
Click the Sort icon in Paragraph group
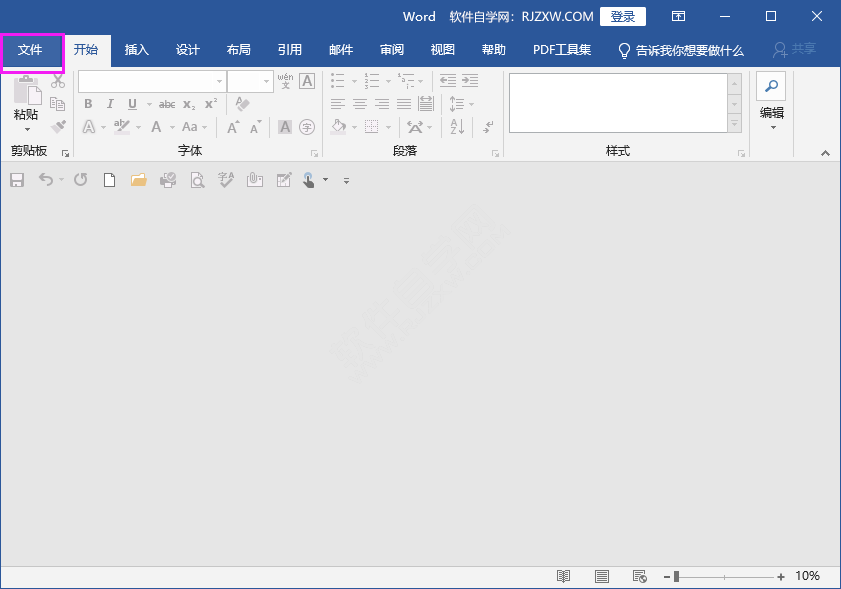point(455,127)
